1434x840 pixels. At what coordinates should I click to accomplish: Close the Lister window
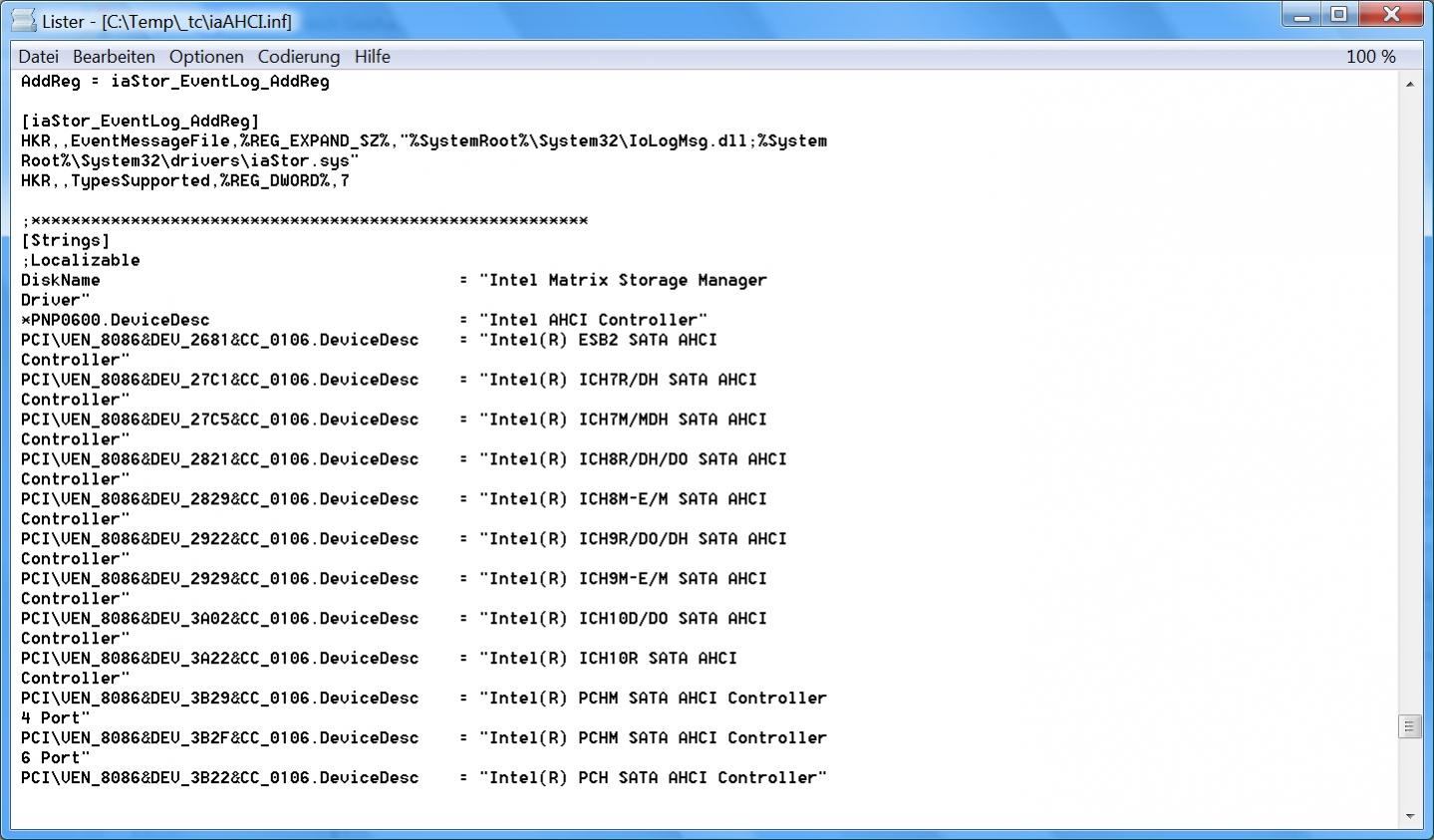pyautogui.click(x=1391, y=15)
